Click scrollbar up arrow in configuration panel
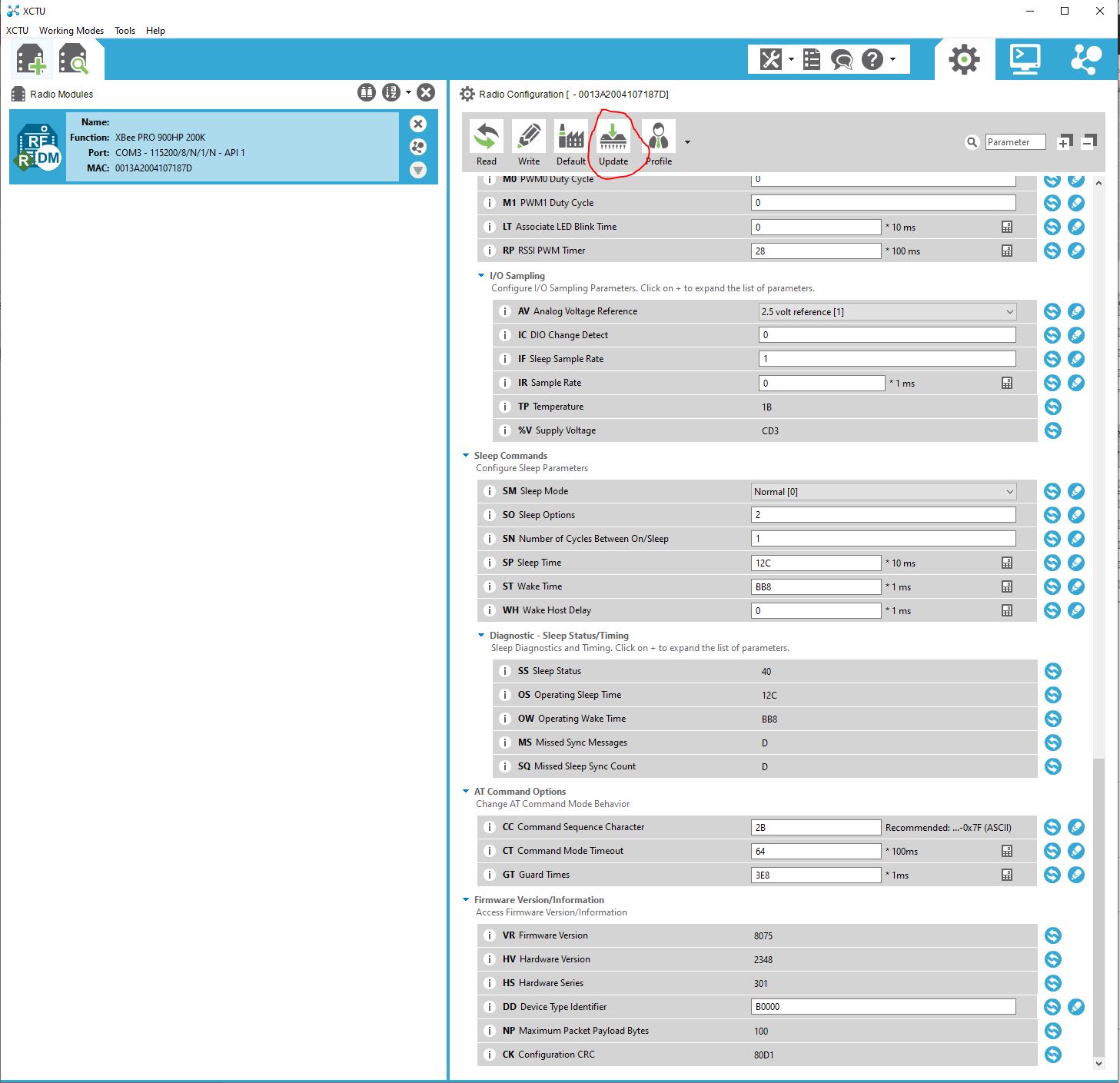 [x=1098, y=183]
